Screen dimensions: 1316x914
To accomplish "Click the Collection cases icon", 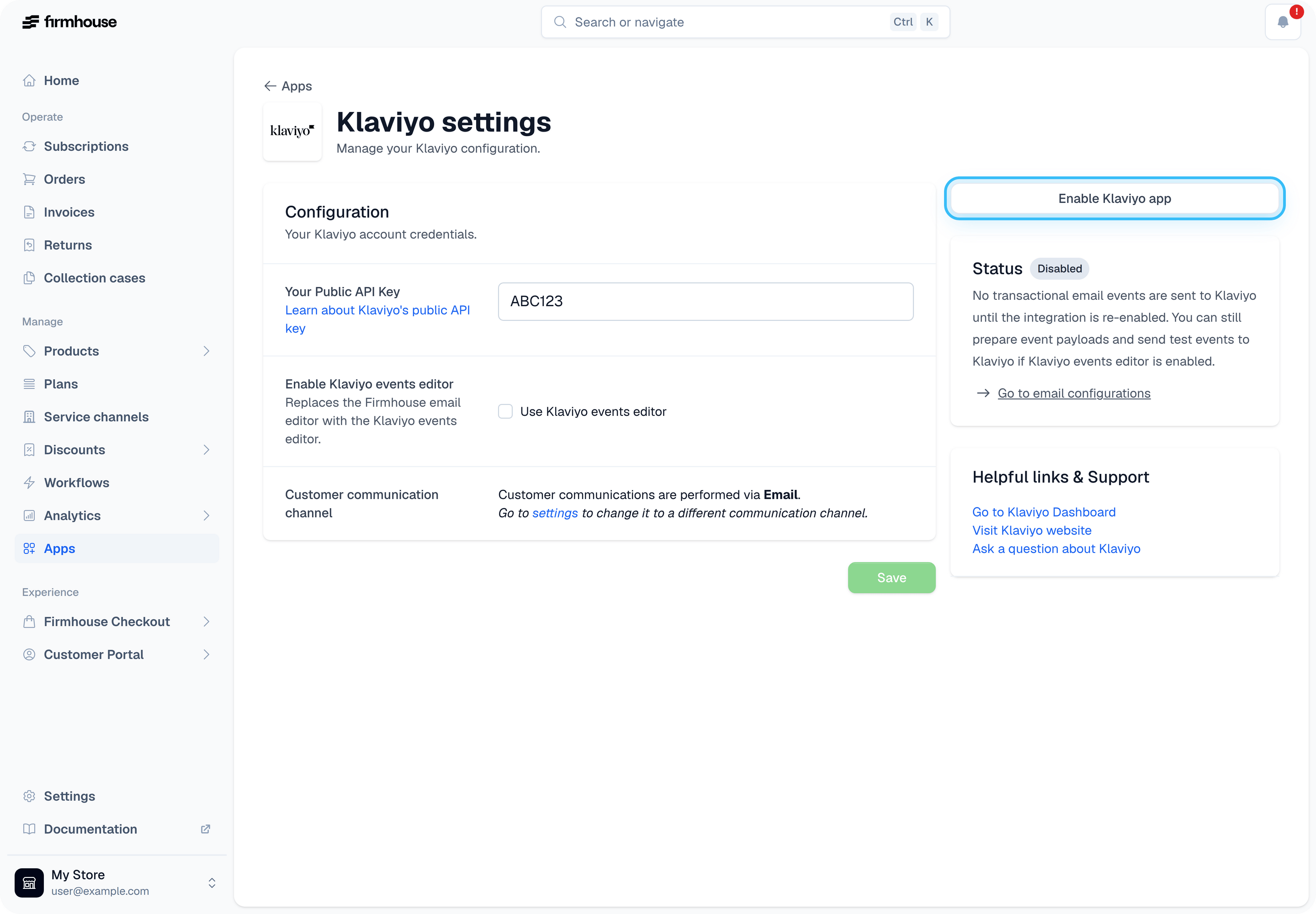I will click(29, 278).
